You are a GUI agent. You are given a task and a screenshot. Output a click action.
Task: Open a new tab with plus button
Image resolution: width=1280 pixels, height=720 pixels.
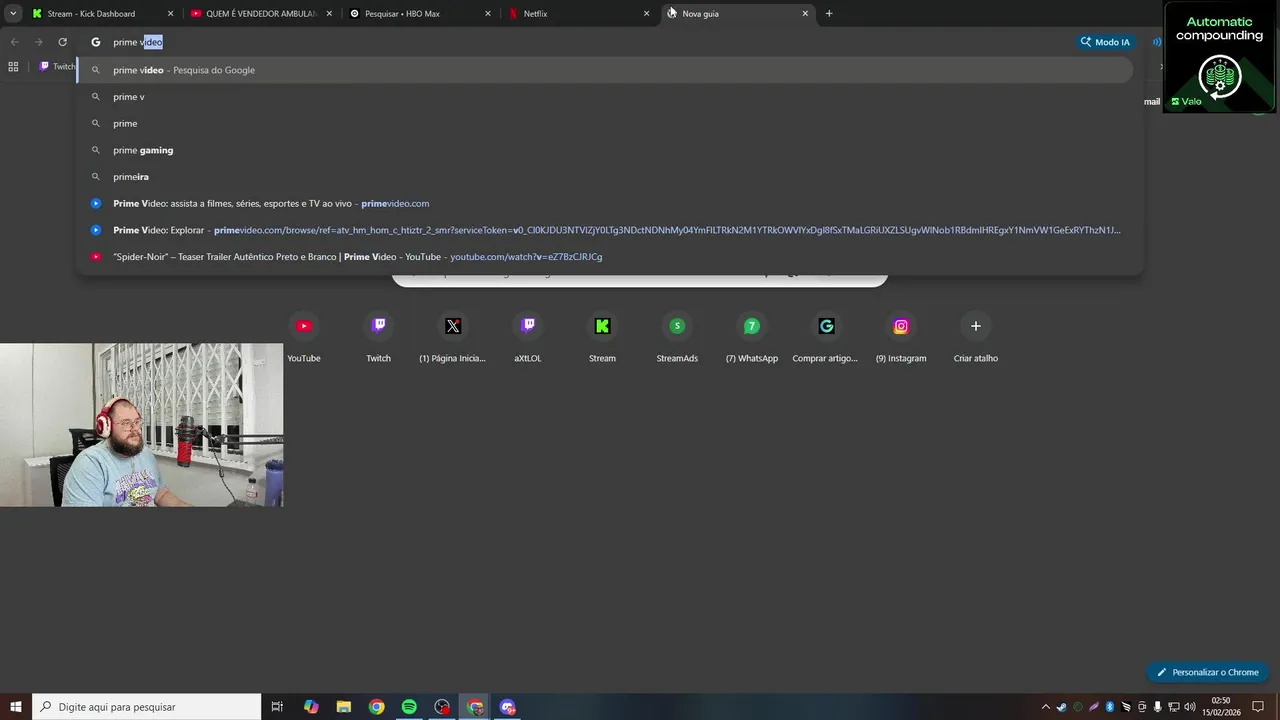pos(829,13)
